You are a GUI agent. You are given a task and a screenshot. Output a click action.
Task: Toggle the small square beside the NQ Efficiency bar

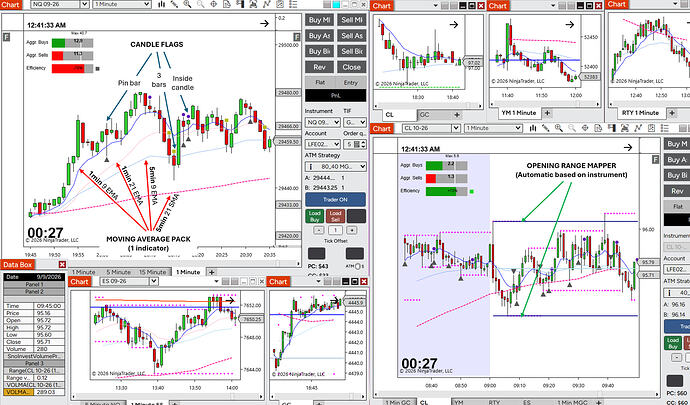[97, 69]
